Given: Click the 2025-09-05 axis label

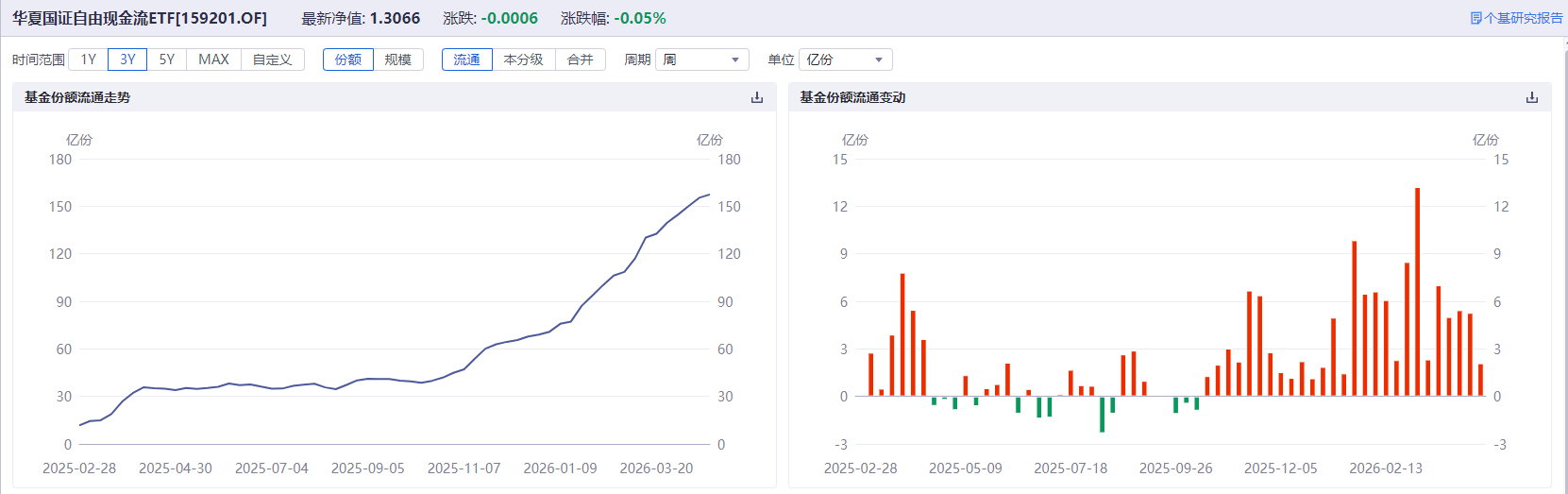Looking at the screenshot, I should click(368, 468).
